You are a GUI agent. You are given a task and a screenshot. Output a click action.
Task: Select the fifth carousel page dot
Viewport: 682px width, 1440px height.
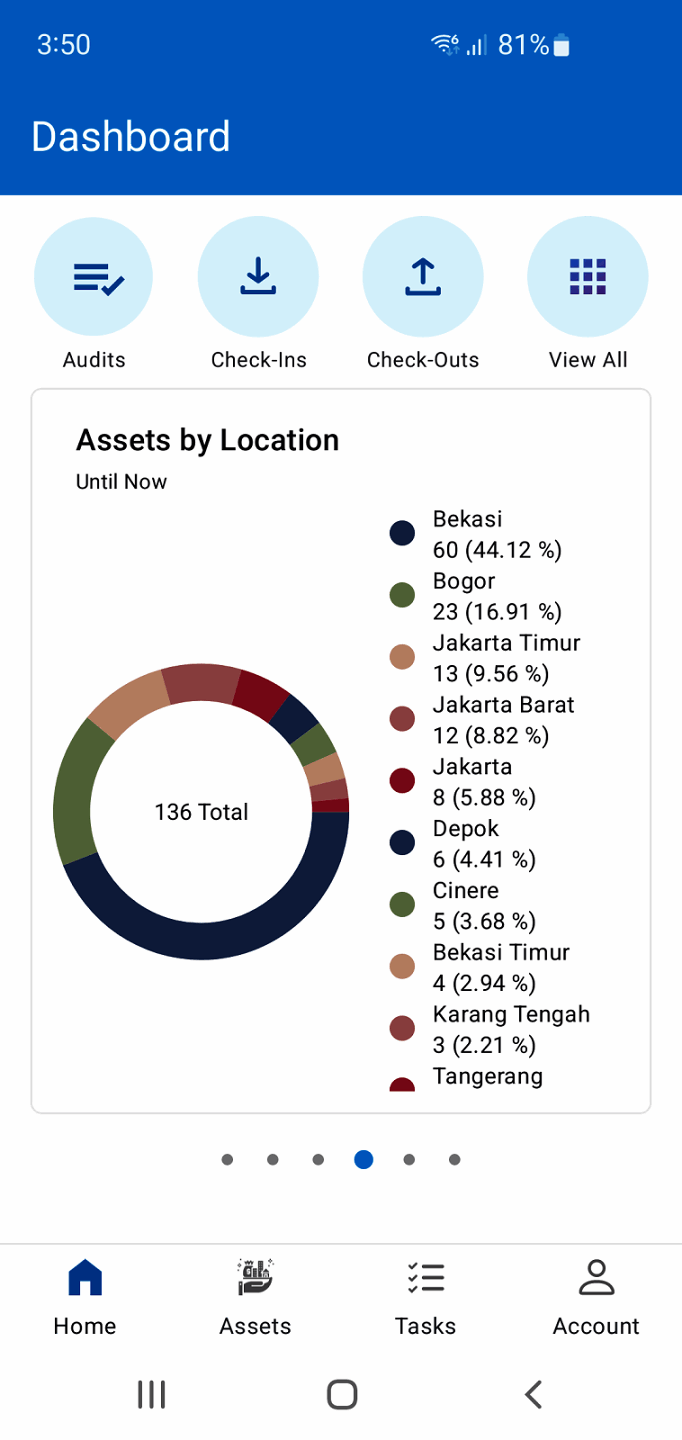[409, 1160]
